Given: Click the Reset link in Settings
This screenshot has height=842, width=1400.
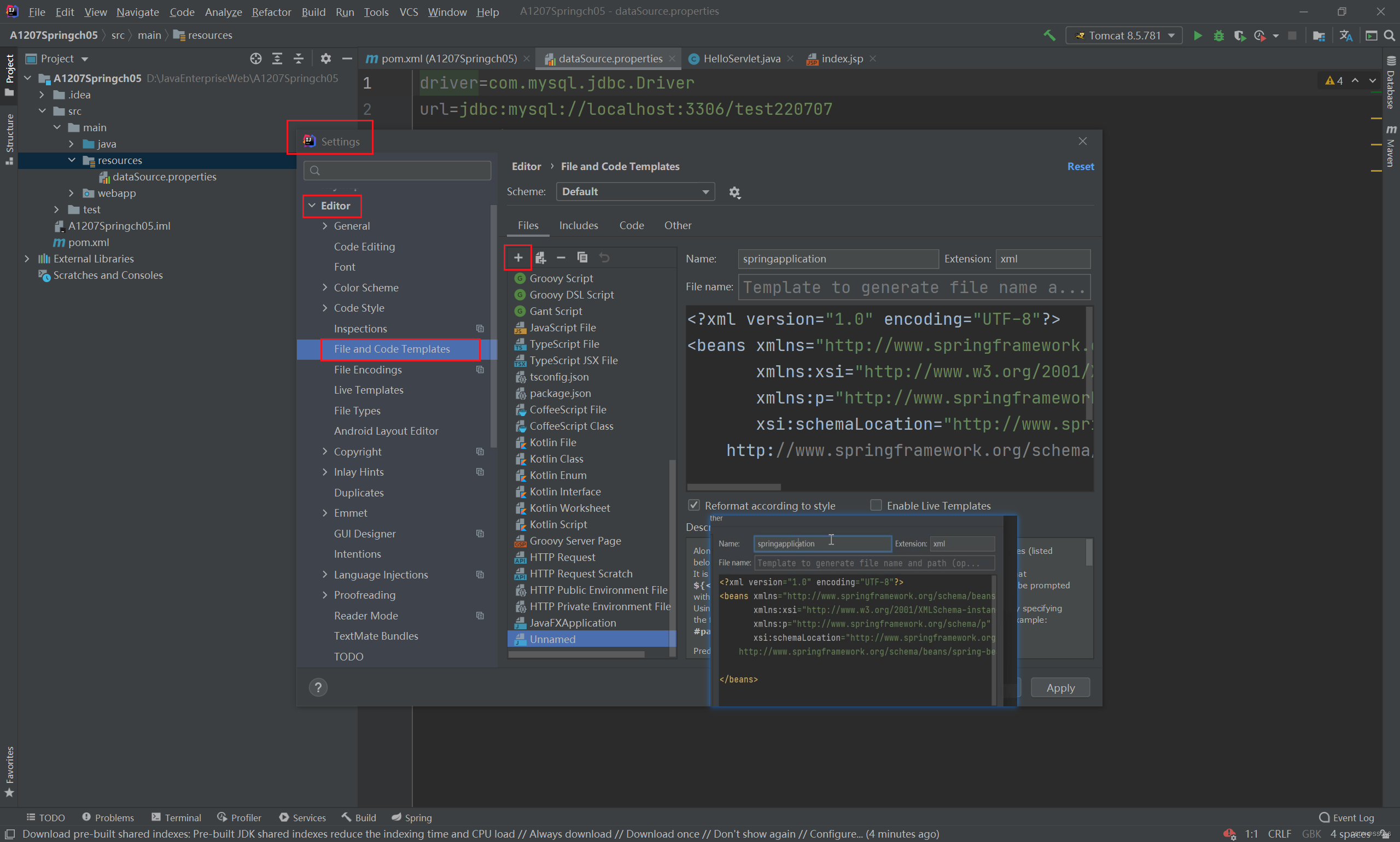Looking at the screenshot, I should tap(1080, 166).
